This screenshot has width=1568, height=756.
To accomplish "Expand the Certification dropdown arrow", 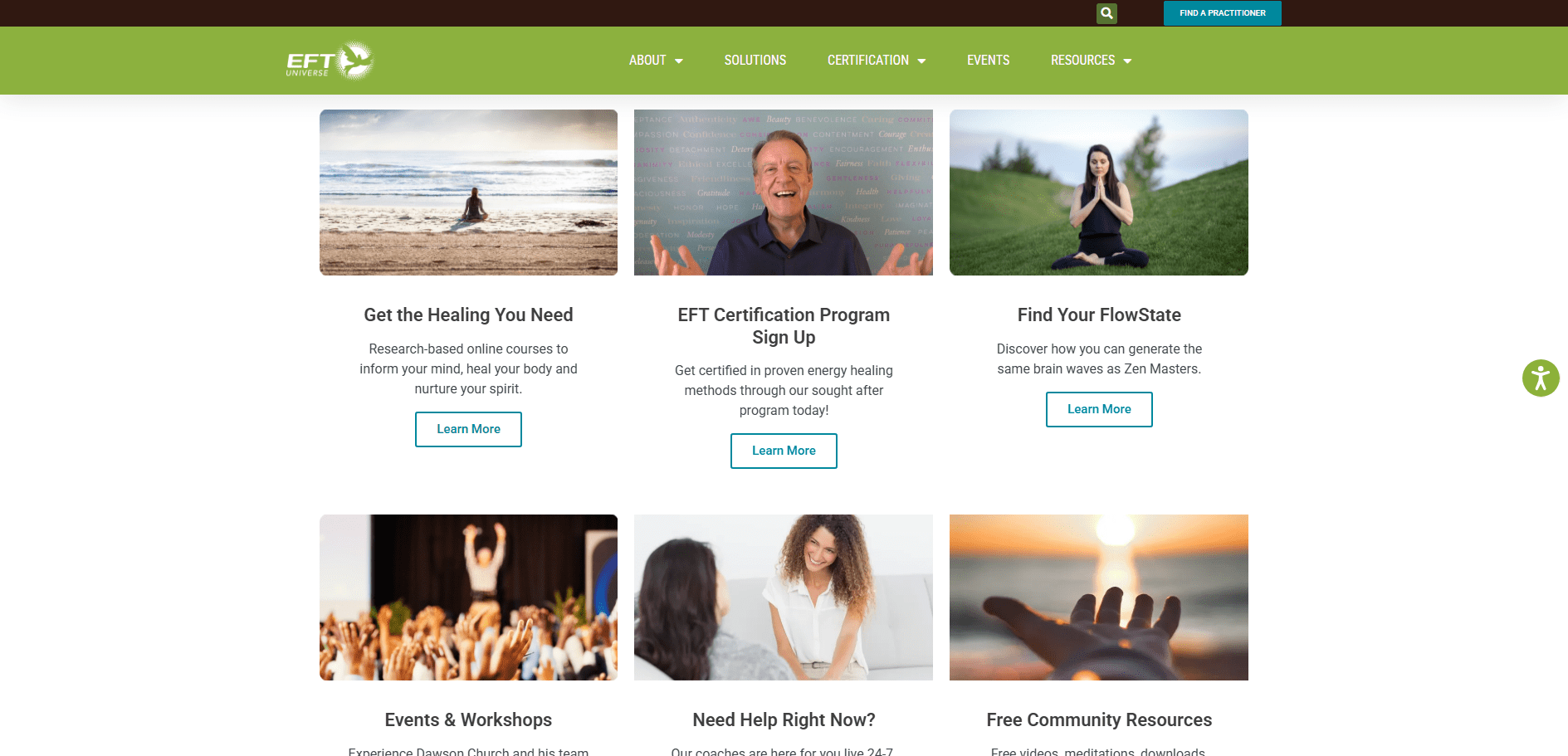I will (921, 61).
